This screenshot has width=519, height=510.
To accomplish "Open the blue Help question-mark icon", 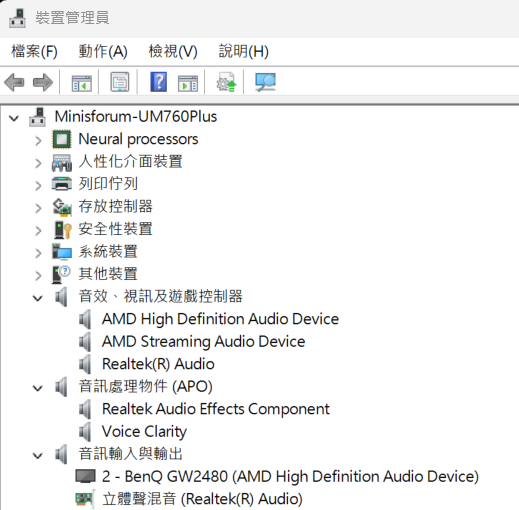I will click(159, 82).
